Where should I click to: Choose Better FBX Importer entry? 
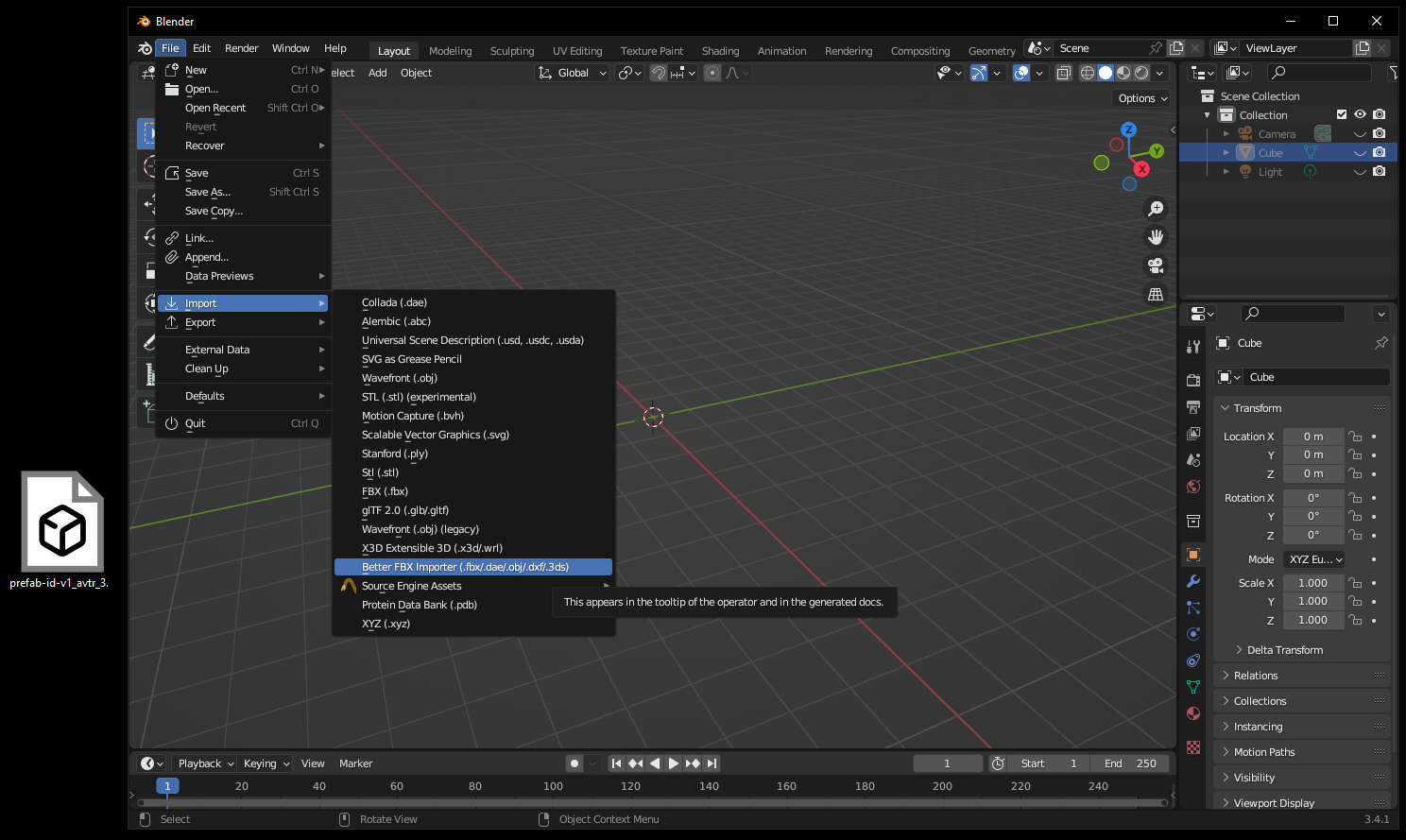(473, 567)
